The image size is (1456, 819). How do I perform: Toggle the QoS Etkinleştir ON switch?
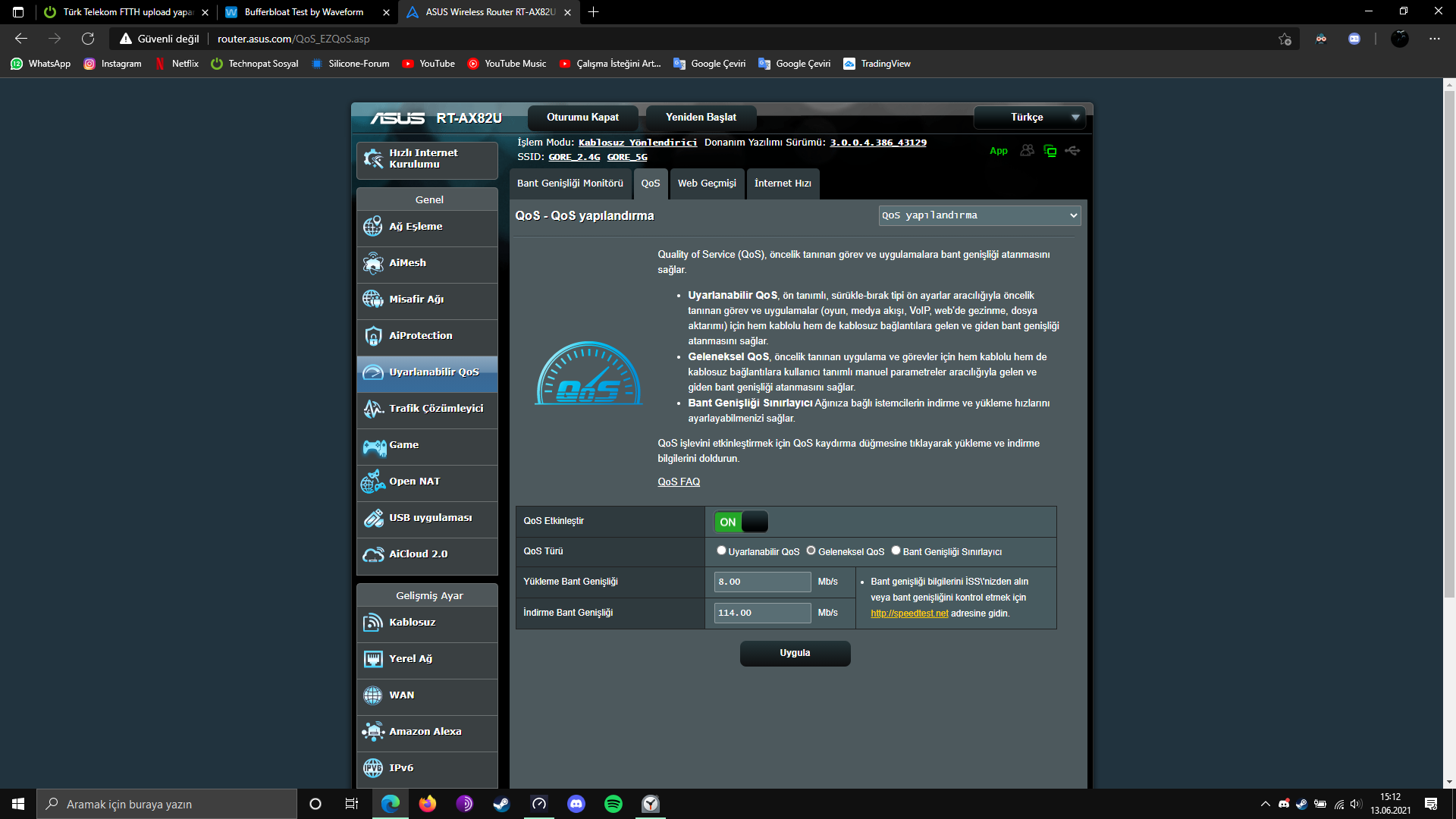click(x=741, y=522)
